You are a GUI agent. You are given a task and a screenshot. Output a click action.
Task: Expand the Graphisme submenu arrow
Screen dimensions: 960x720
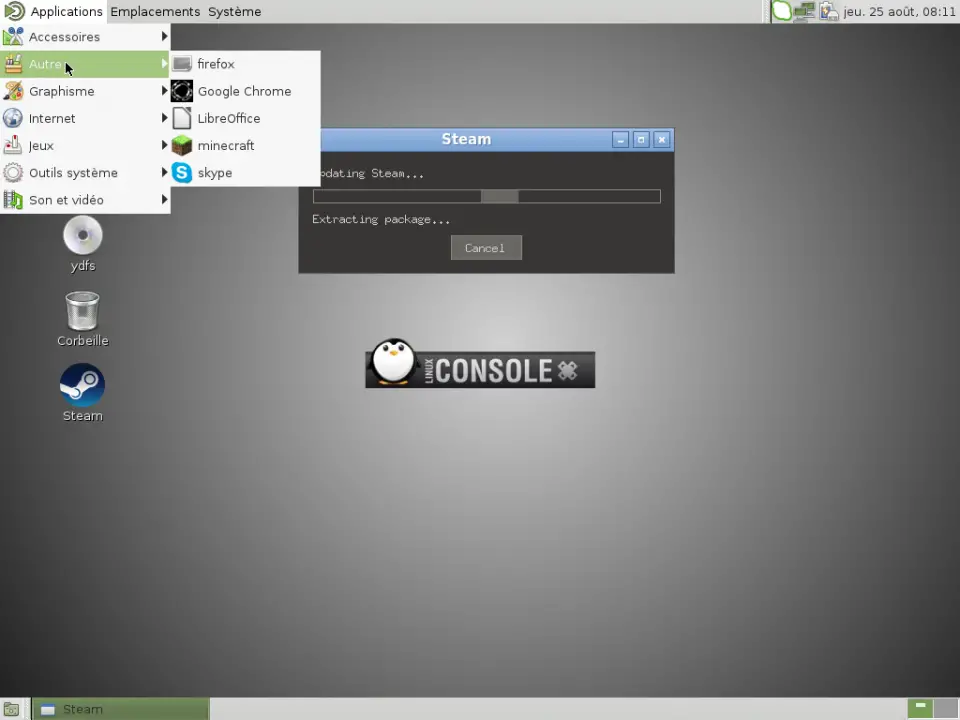(164, 91)
